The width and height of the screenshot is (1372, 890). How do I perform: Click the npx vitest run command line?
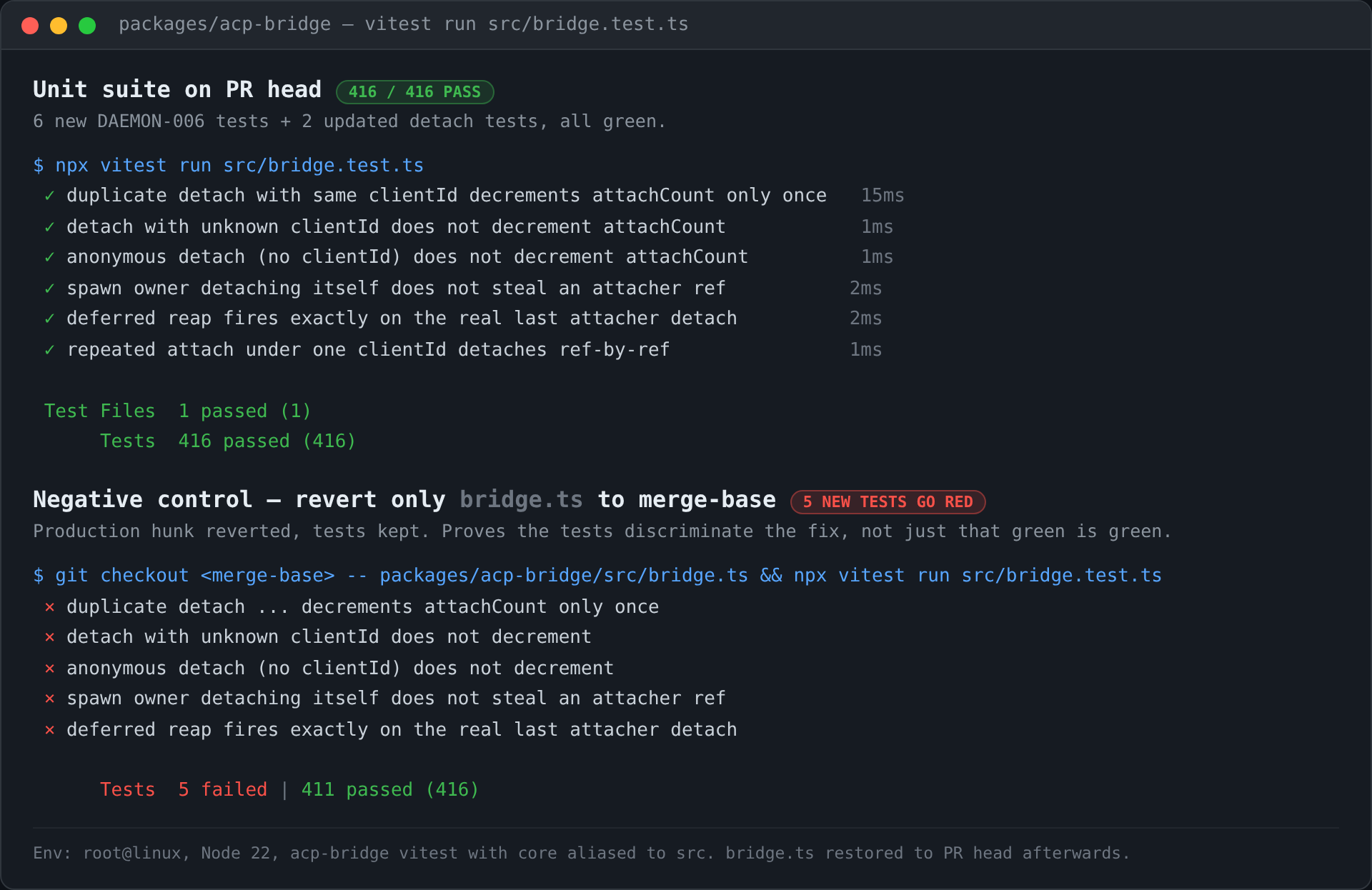pos(229,166)
